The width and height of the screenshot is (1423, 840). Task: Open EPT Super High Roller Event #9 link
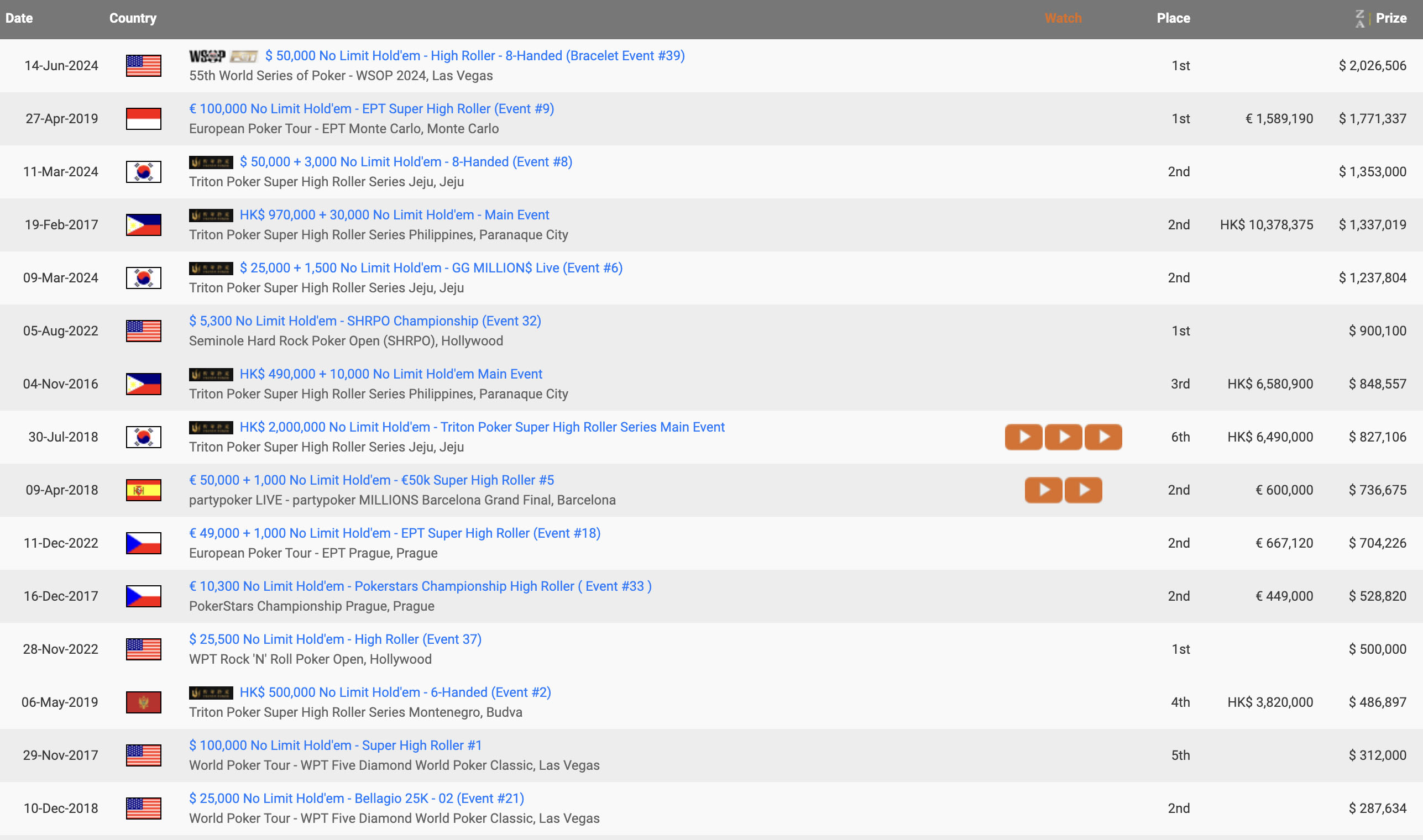pos(371,109)
